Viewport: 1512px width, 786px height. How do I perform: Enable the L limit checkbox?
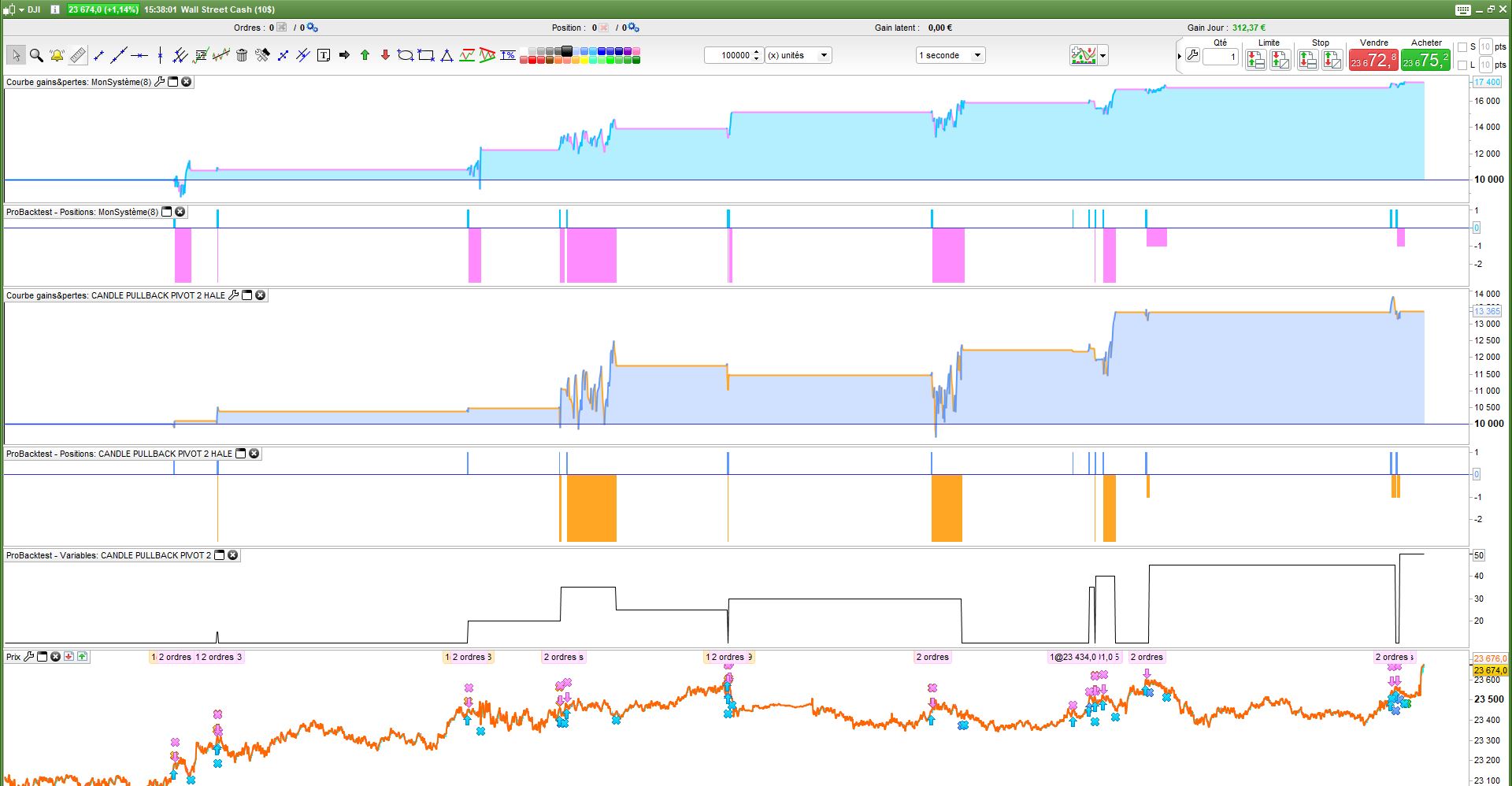pos(1462,65)
